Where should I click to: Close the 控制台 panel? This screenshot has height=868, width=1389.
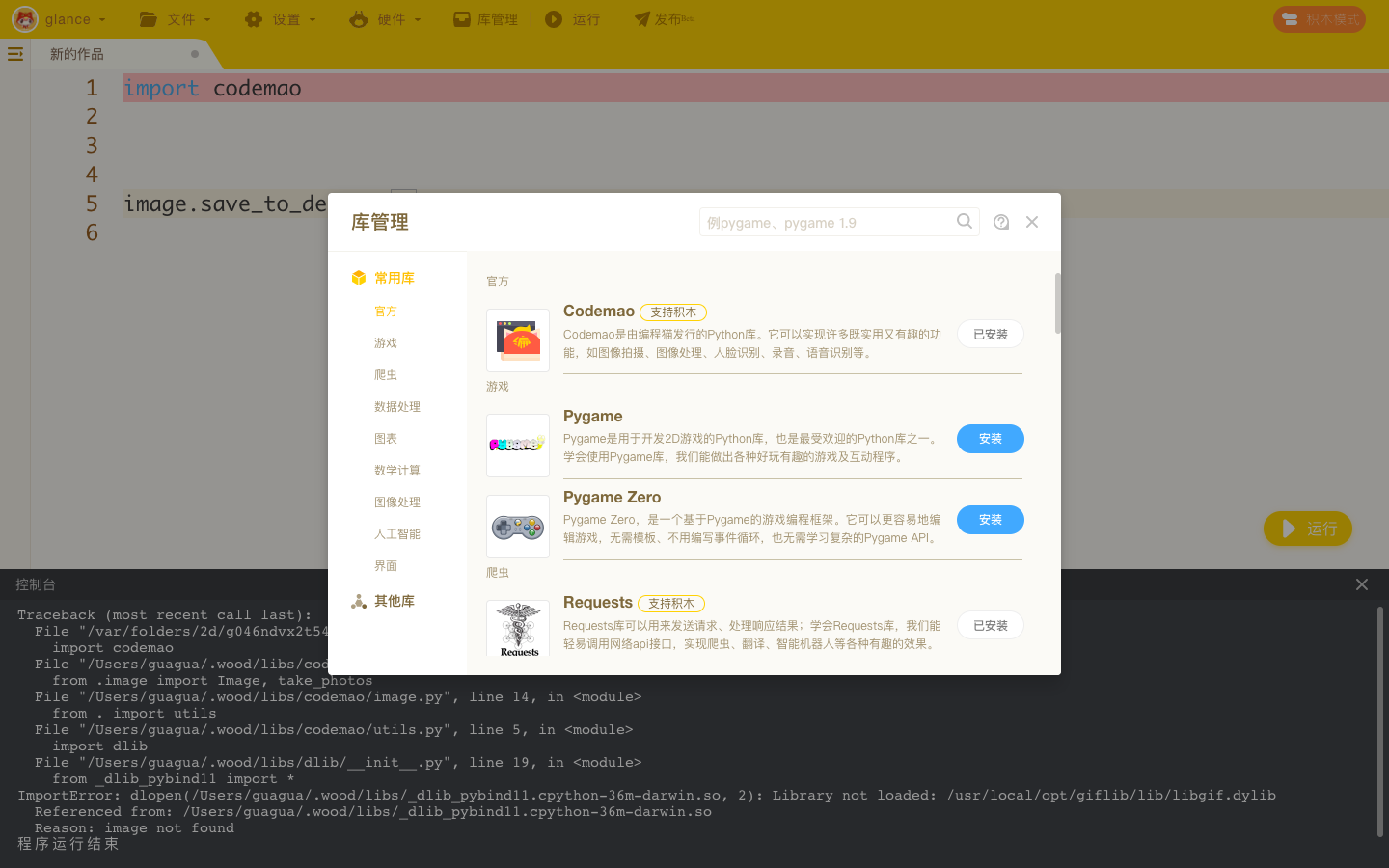click(1362, 584)
